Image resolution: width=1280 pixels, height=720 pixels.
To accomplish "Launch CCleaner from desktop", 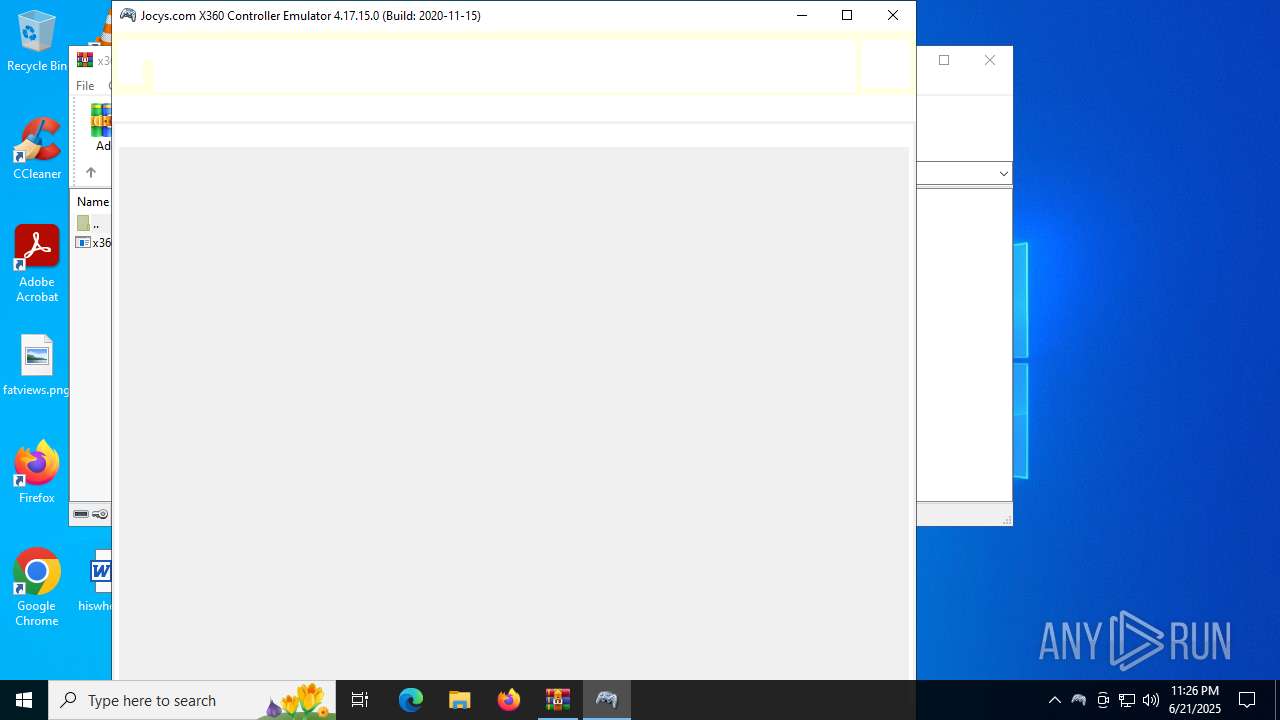I will [36, 150].
